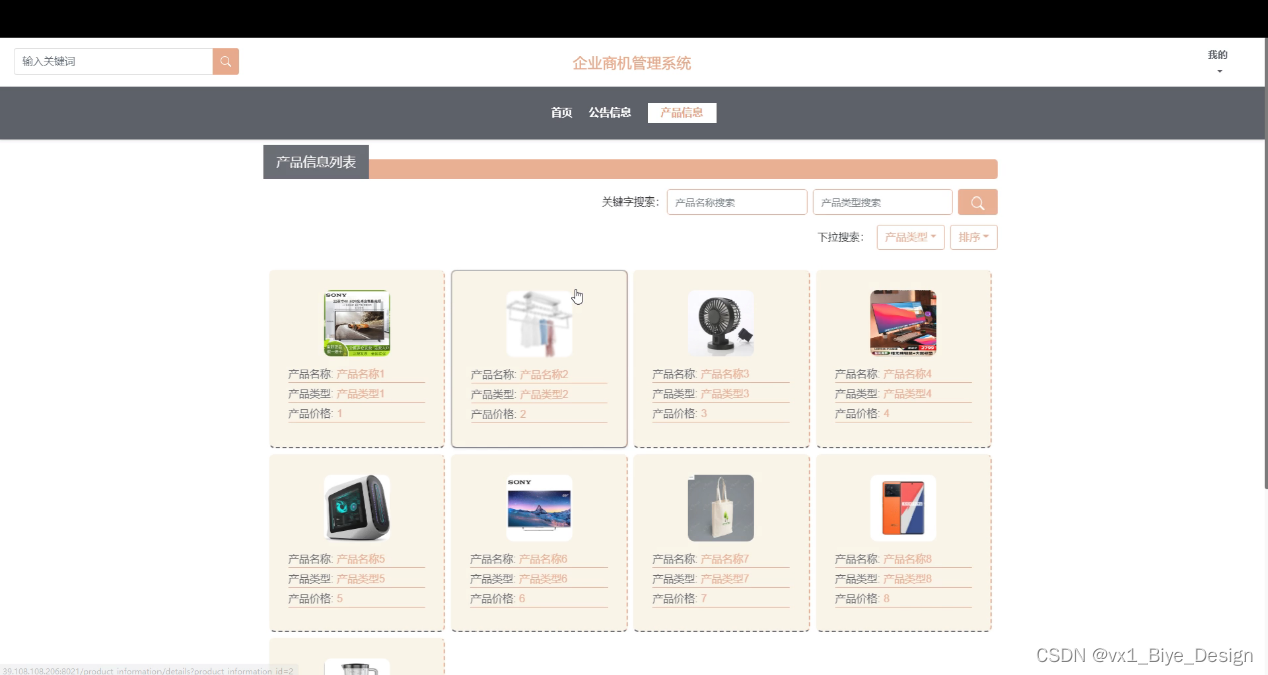Expand the 排序 sort dropdown
This screenshot has width=1268, height=675.
[x=974, y=237]
